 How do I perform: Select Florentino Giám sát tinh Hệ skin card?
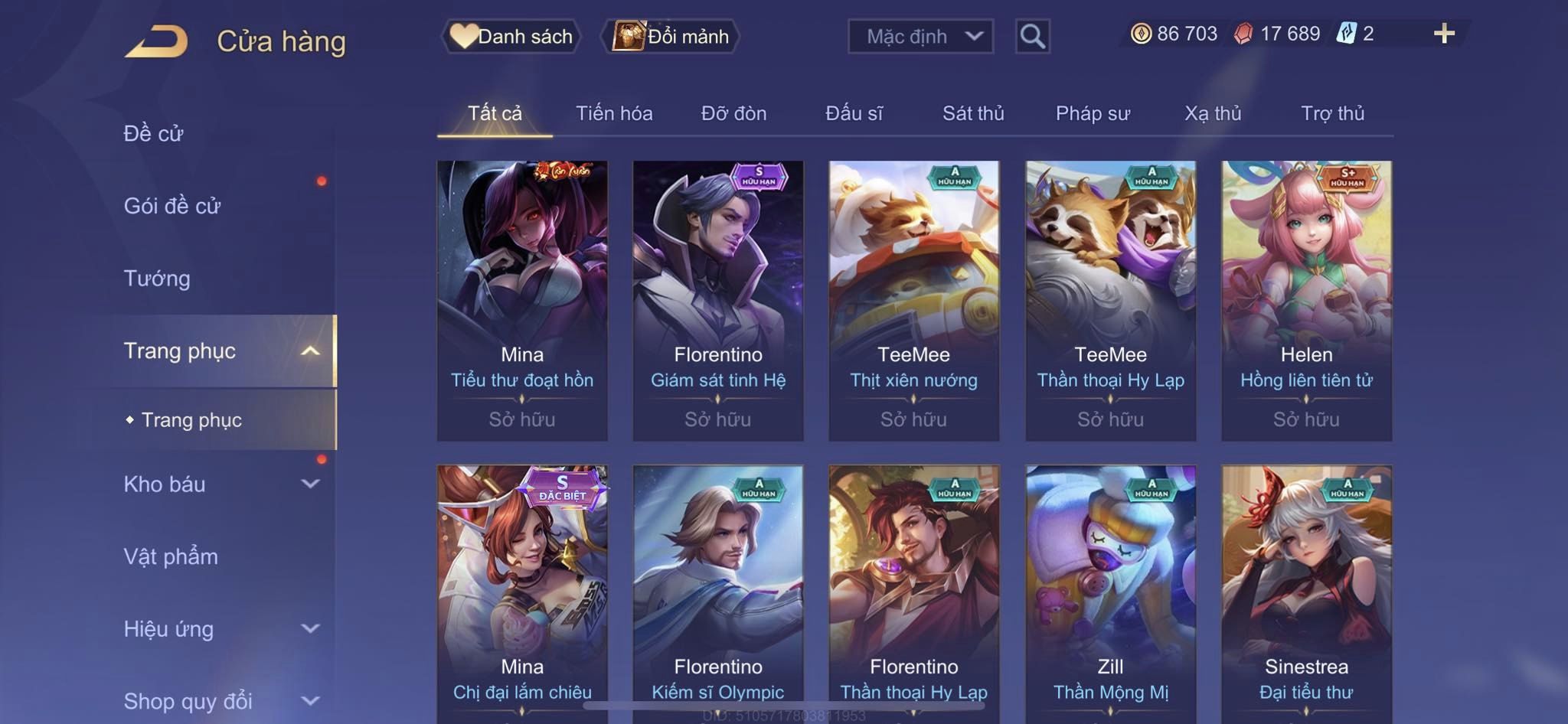point(718,301)
